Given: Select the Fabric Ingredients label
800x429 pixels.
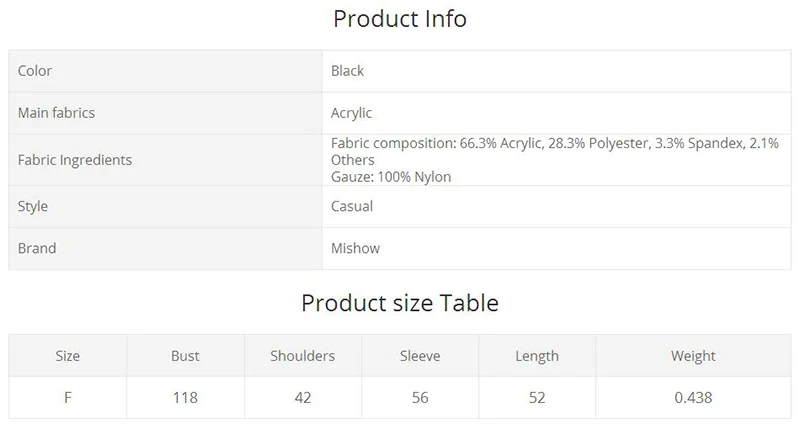Looking at the screenshot, I should coord(74,160).
